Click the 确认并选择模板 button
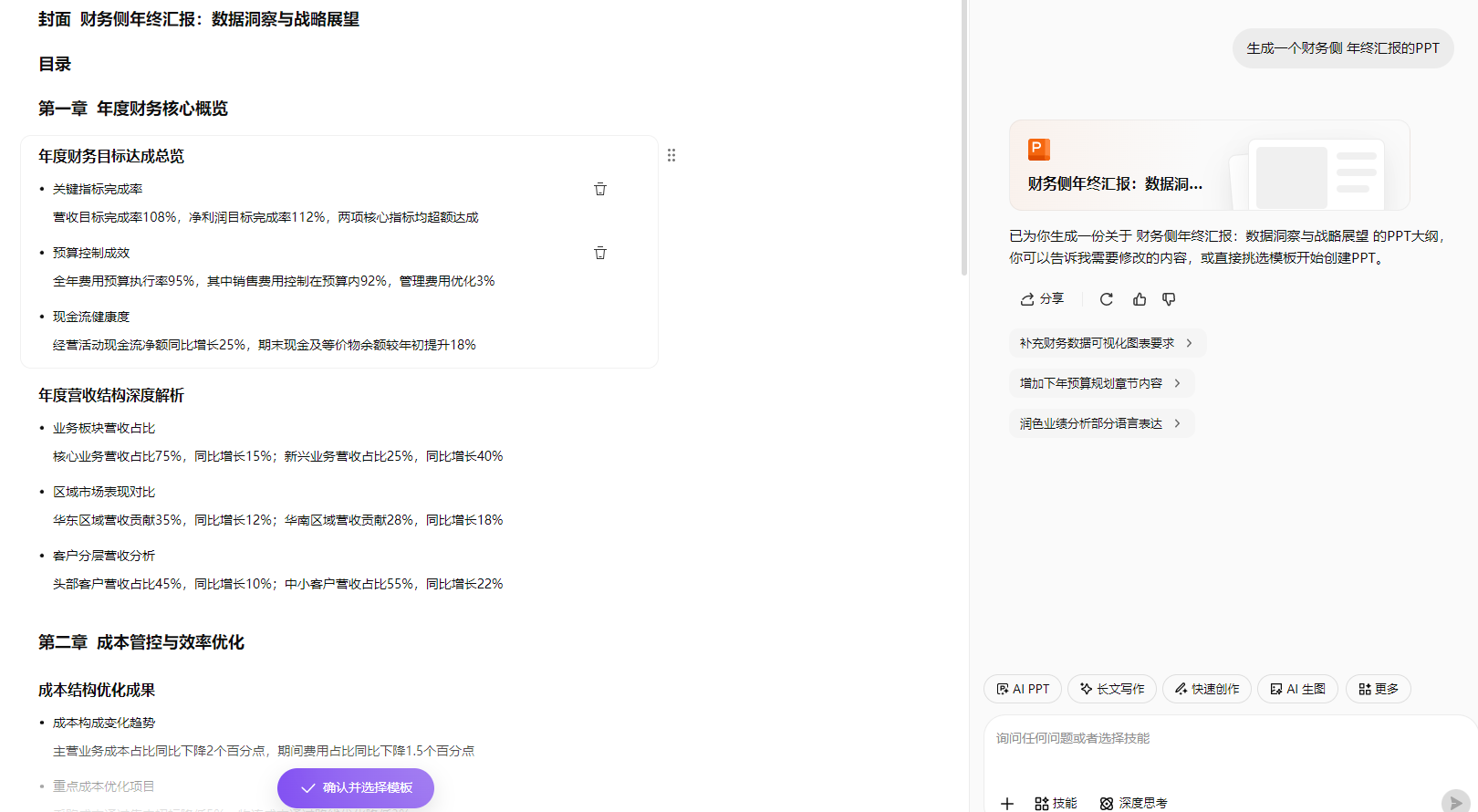Image resolution: width=1478 pixels, height=812 pixels. [x=356, y=787]
